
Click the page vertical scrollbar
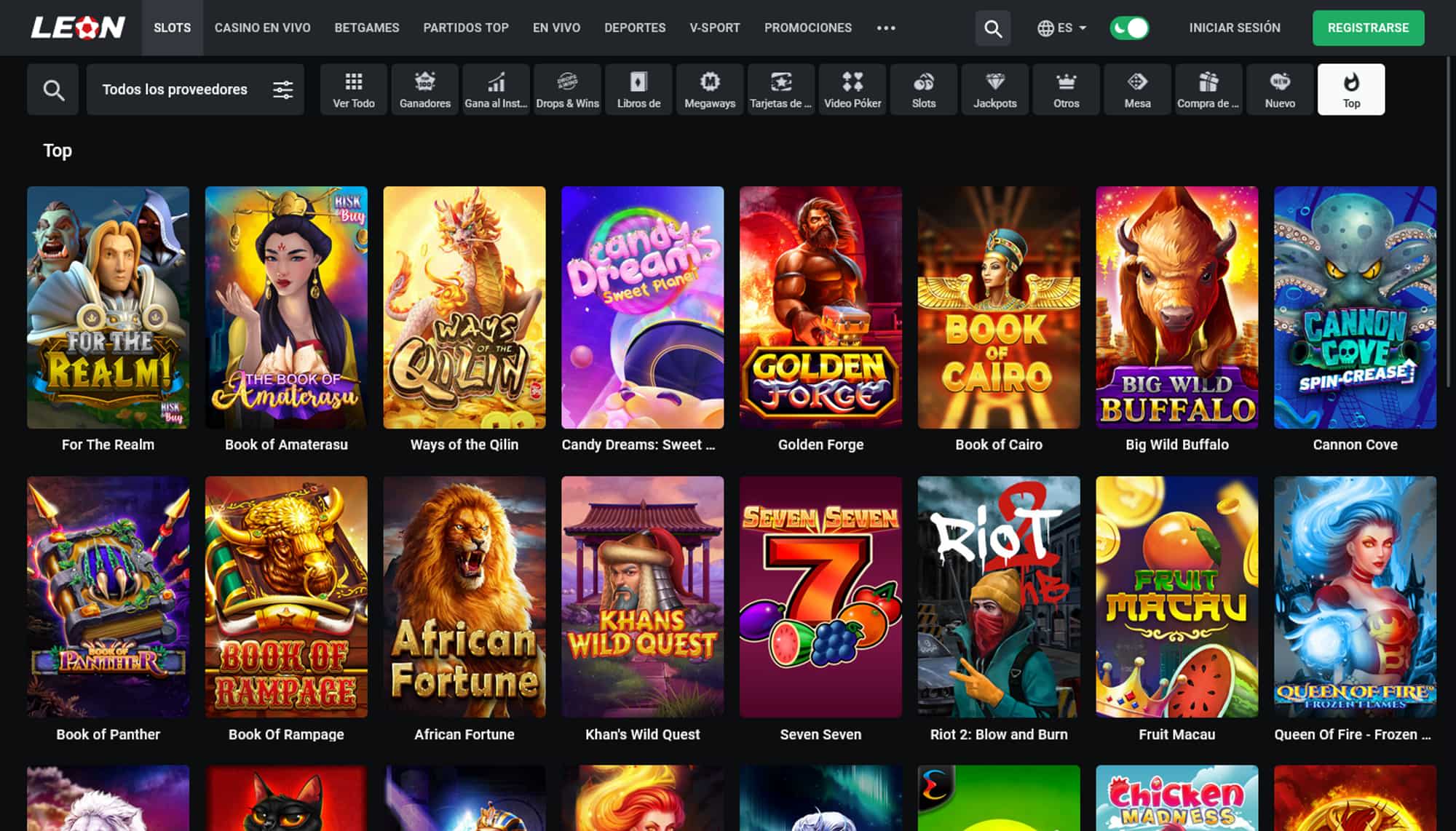pos(1450,222)
